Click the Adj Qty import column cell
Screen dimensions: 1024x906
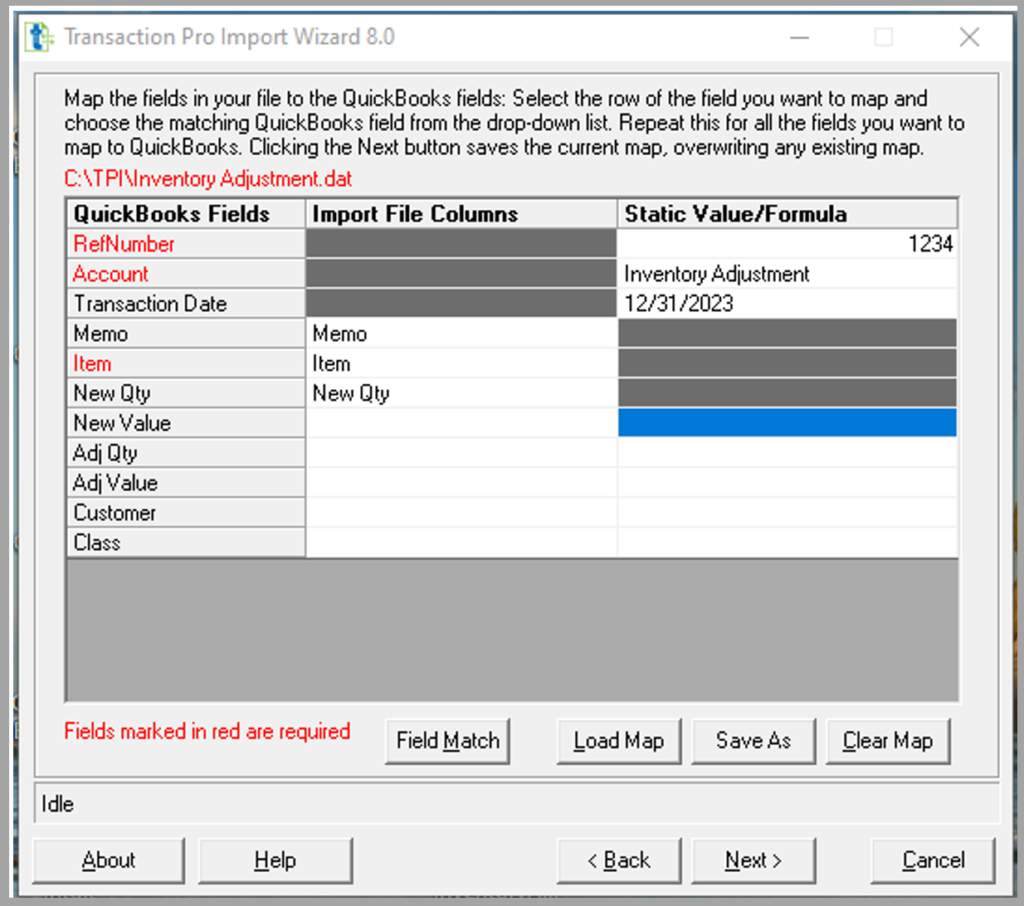tap(461, 453)
